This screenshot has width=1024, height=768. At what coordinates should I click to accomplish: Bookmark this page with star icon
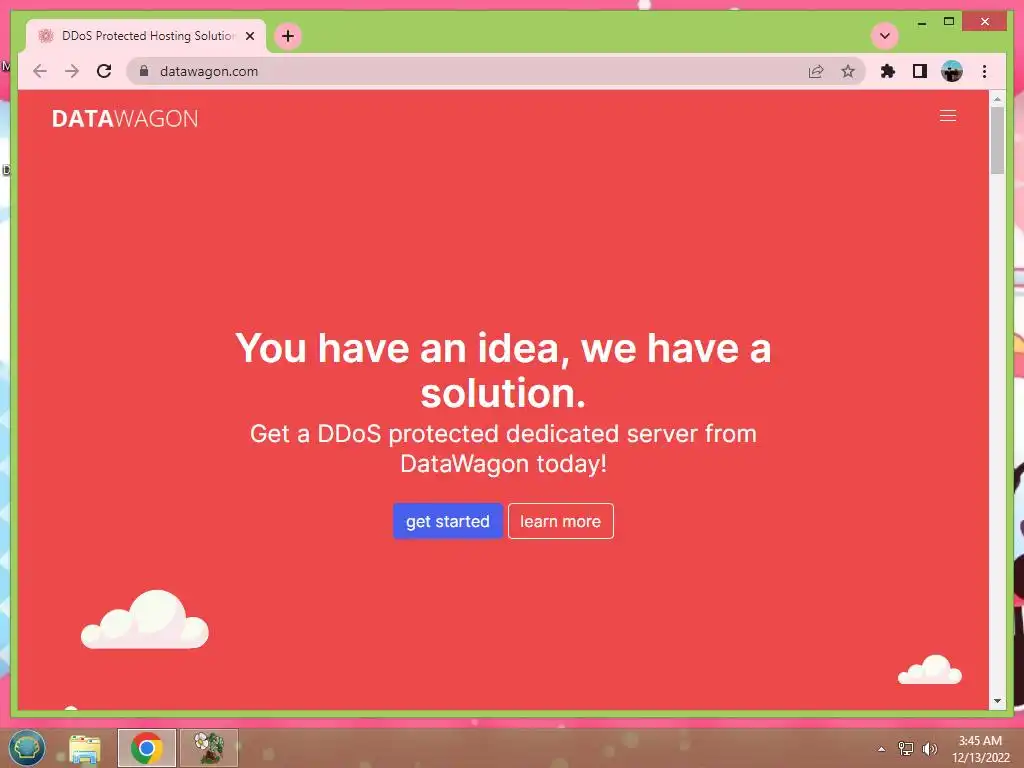point(848,71)
